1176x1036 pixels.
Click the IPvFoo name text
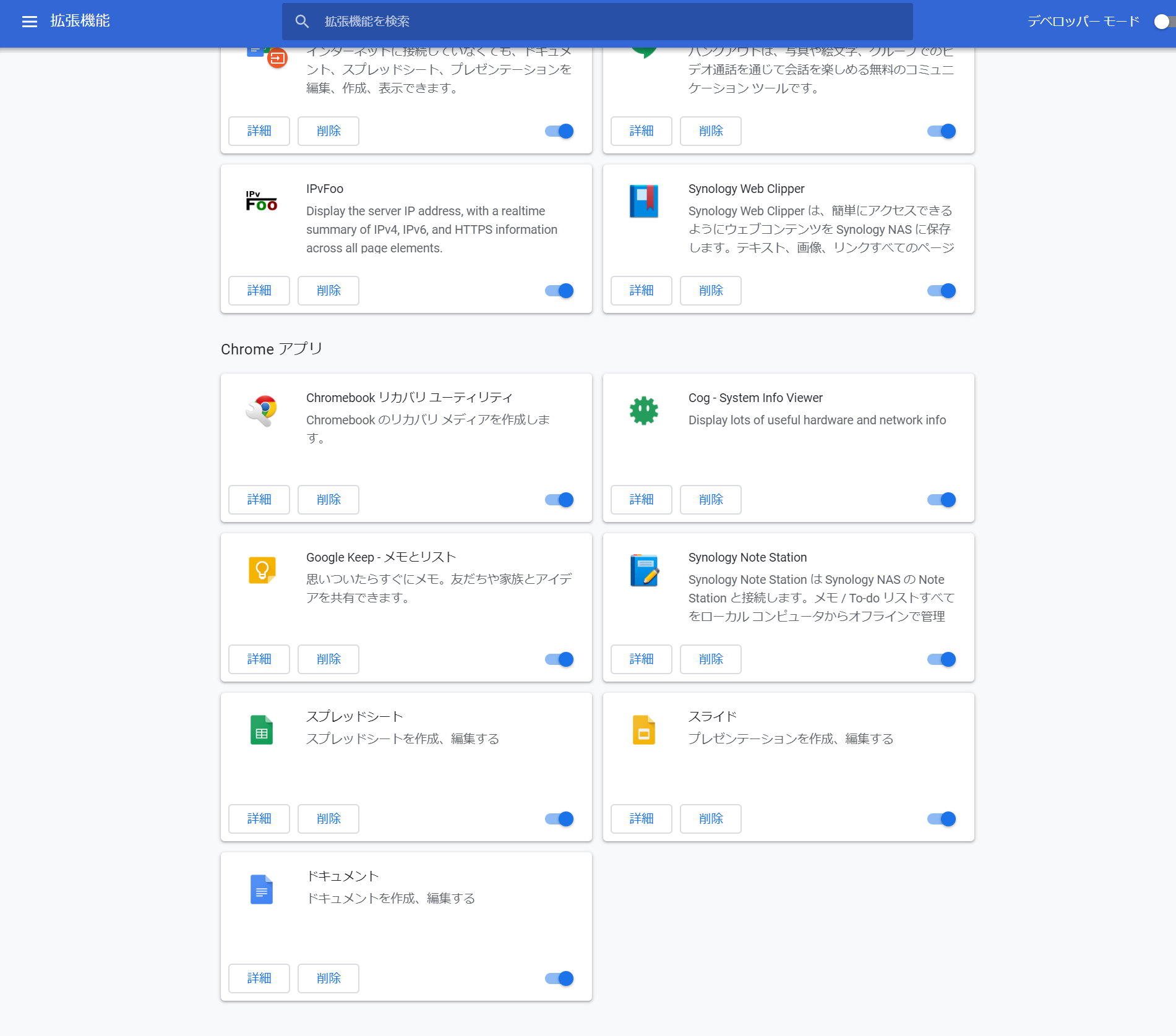point(325,189)
